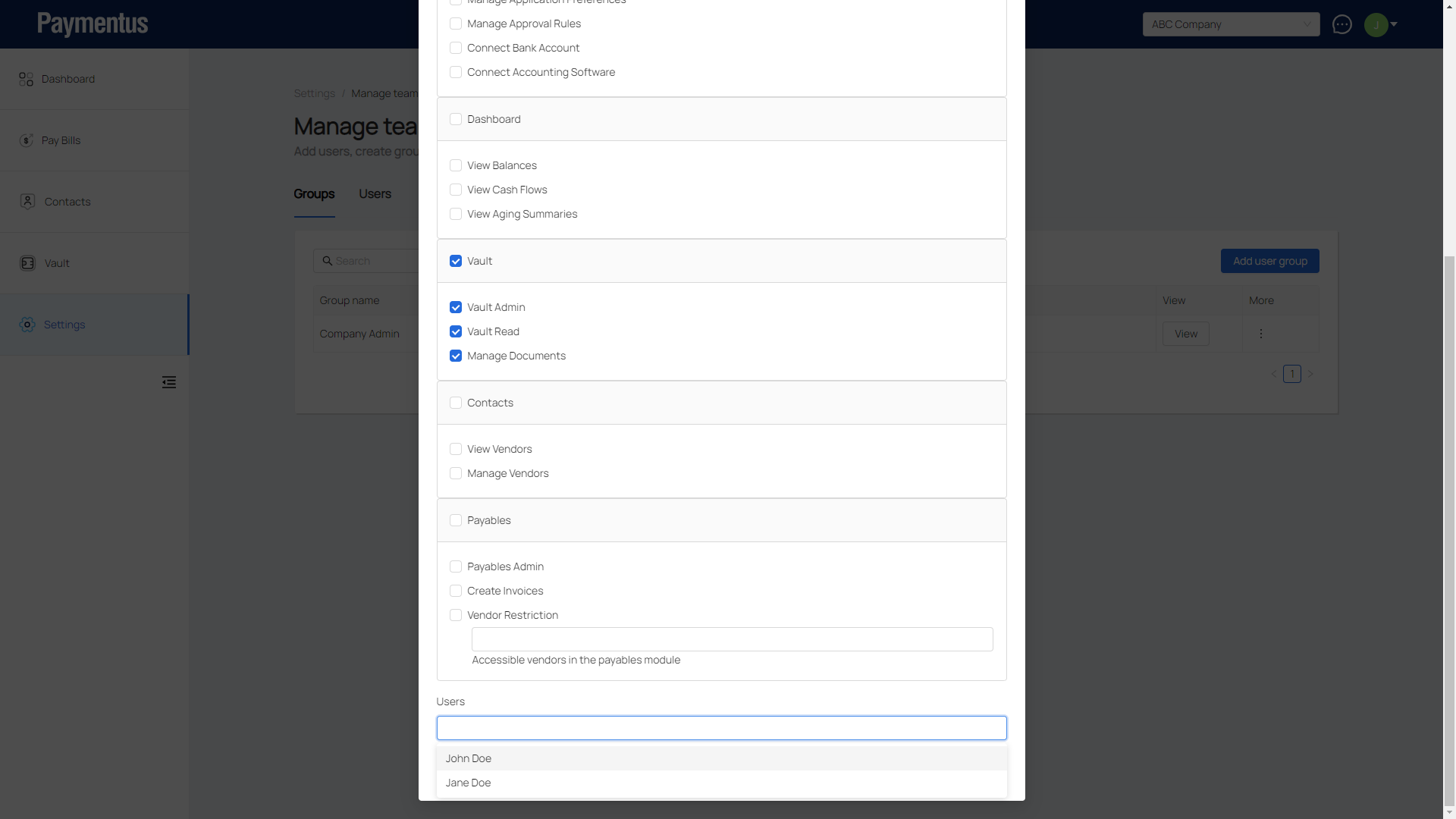
Task: Tick the Manage Vendors checkbox
Action: click(456, 473)
